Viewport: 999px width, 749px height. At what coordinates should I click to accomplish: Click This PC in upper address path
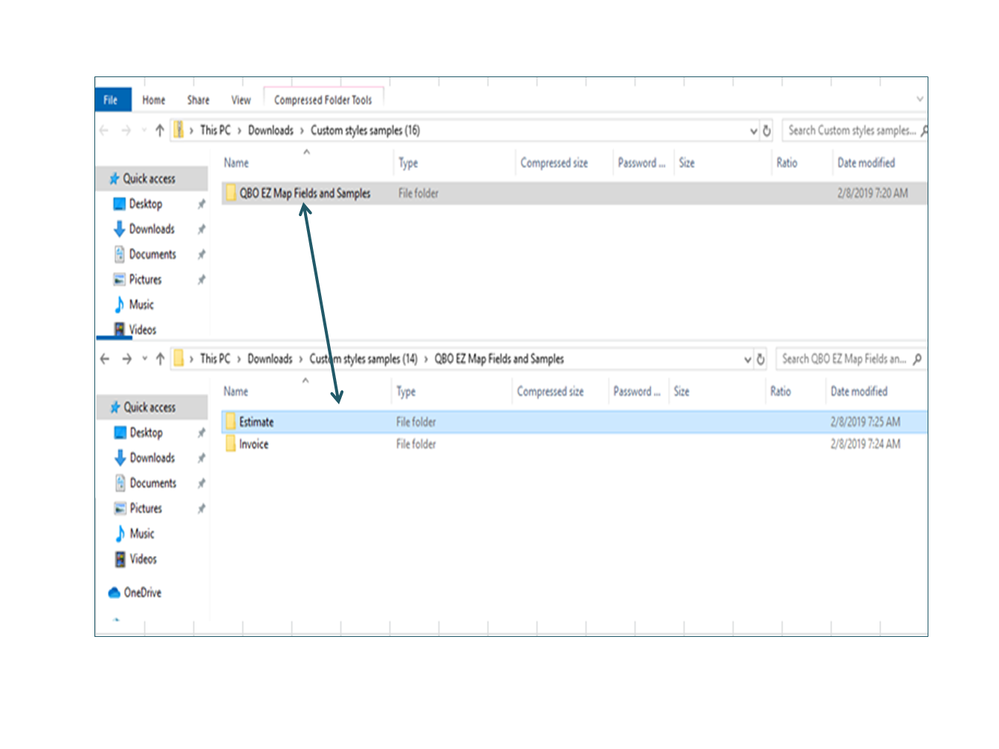coord(215,130)
